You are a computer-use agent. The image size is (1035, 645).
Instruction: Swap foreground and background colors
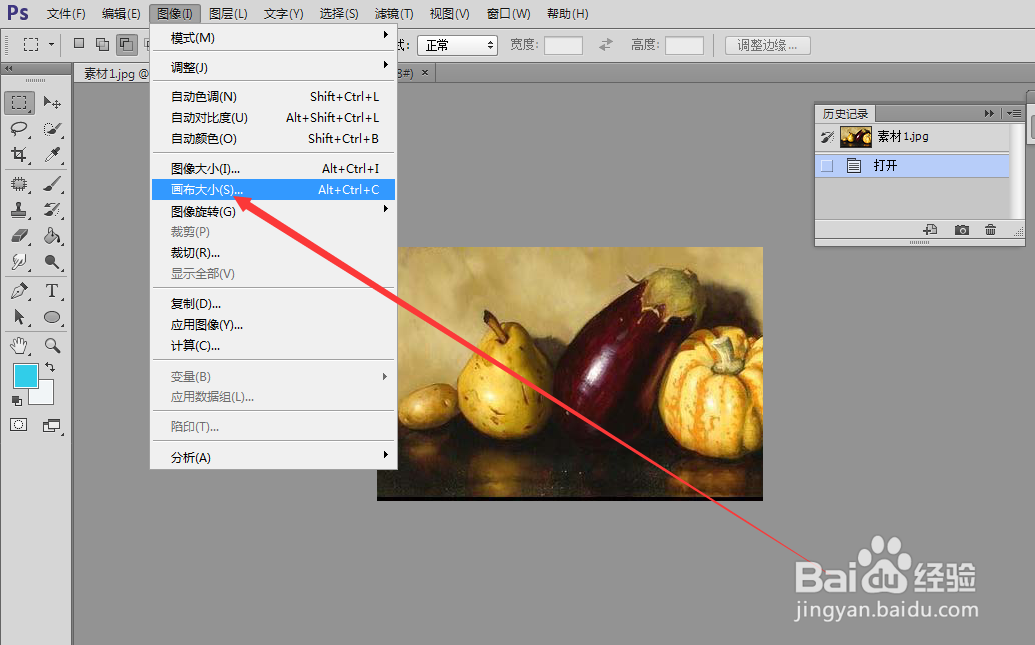click(50, 367)
